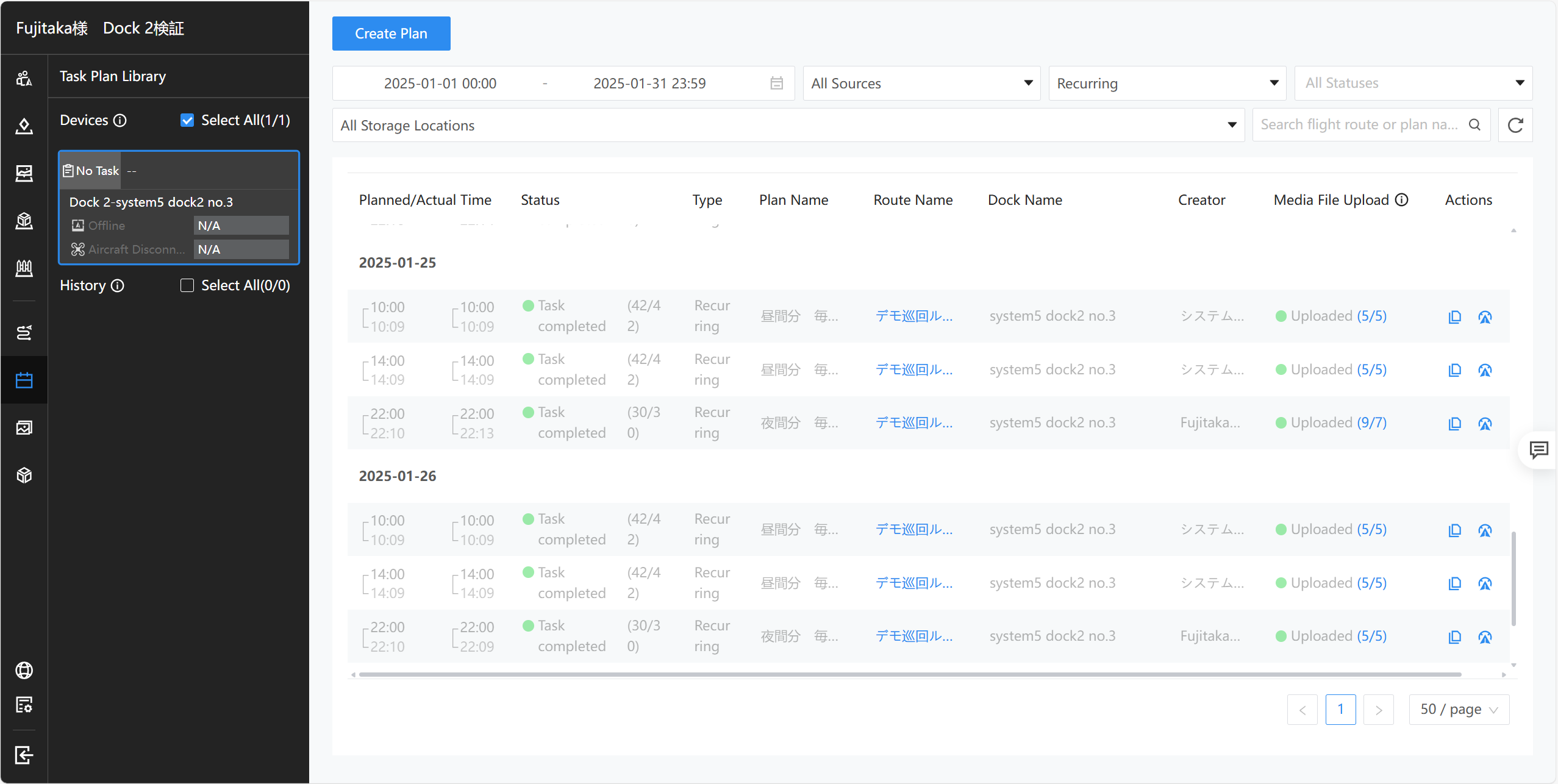Open route link in 2025-01-26 22:00 row

(x=913, y=636)
